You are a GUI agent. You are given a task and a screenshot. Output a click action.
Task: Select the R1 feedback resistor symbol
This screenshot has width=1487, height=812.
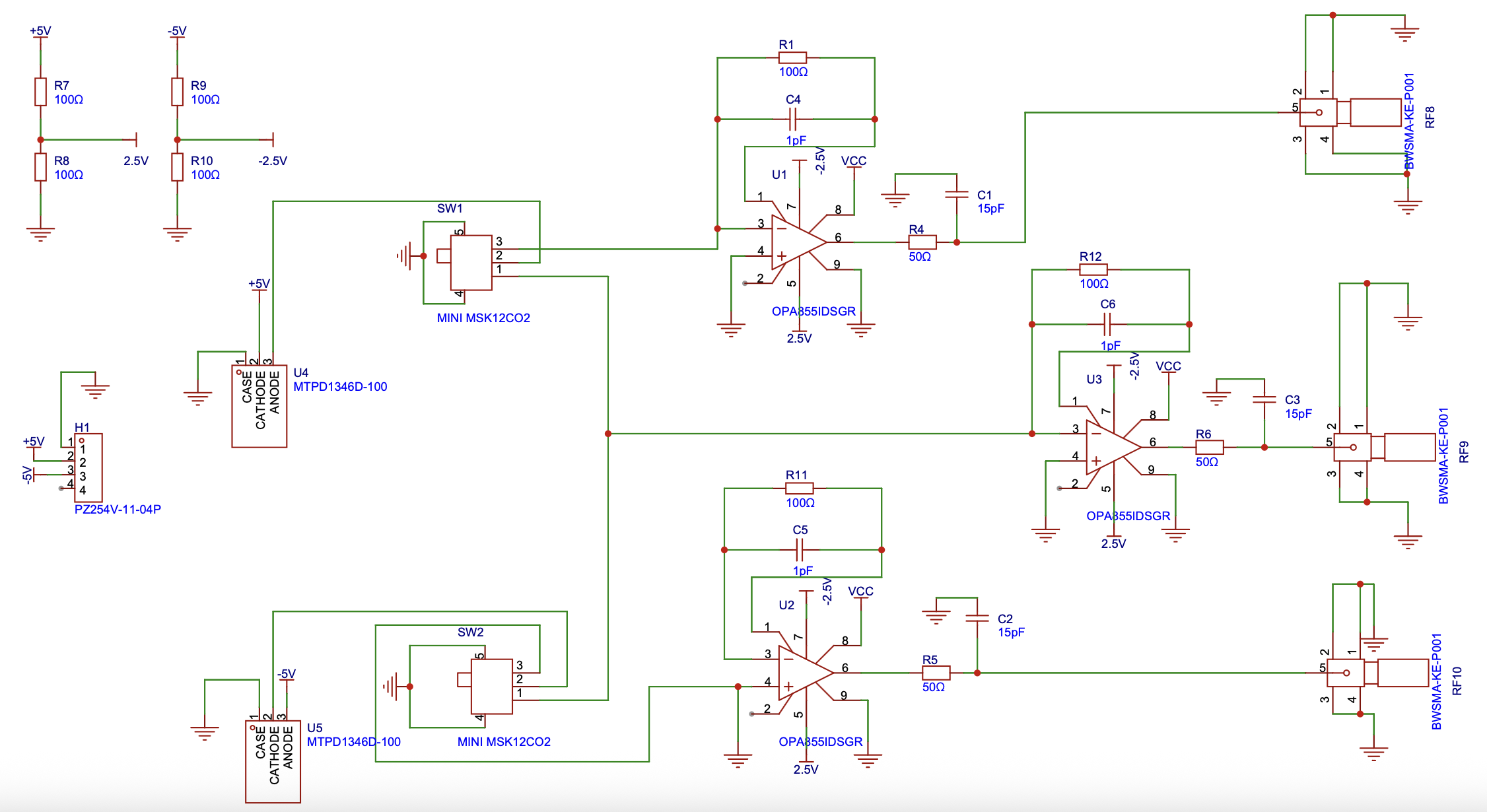792,58
